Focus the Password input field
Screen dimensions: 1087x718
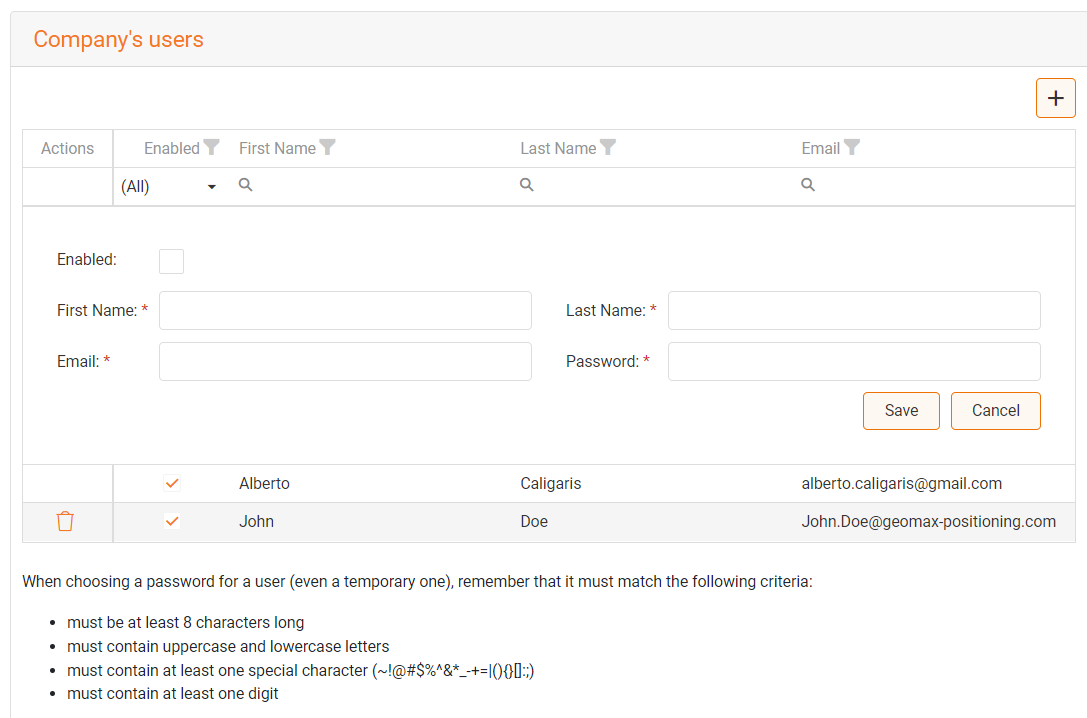pyautogui.click(x=854, y=362)
